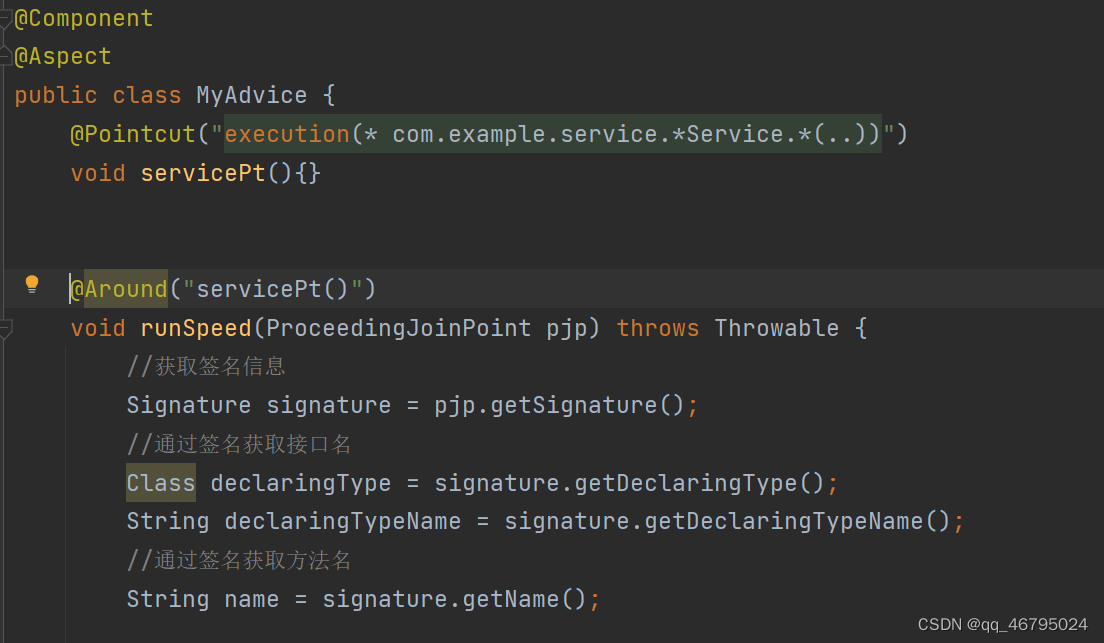Screen dimensions: 1104x643
Task: Click the Throwable keyword in throws clause
Action: tap(776, 327)
